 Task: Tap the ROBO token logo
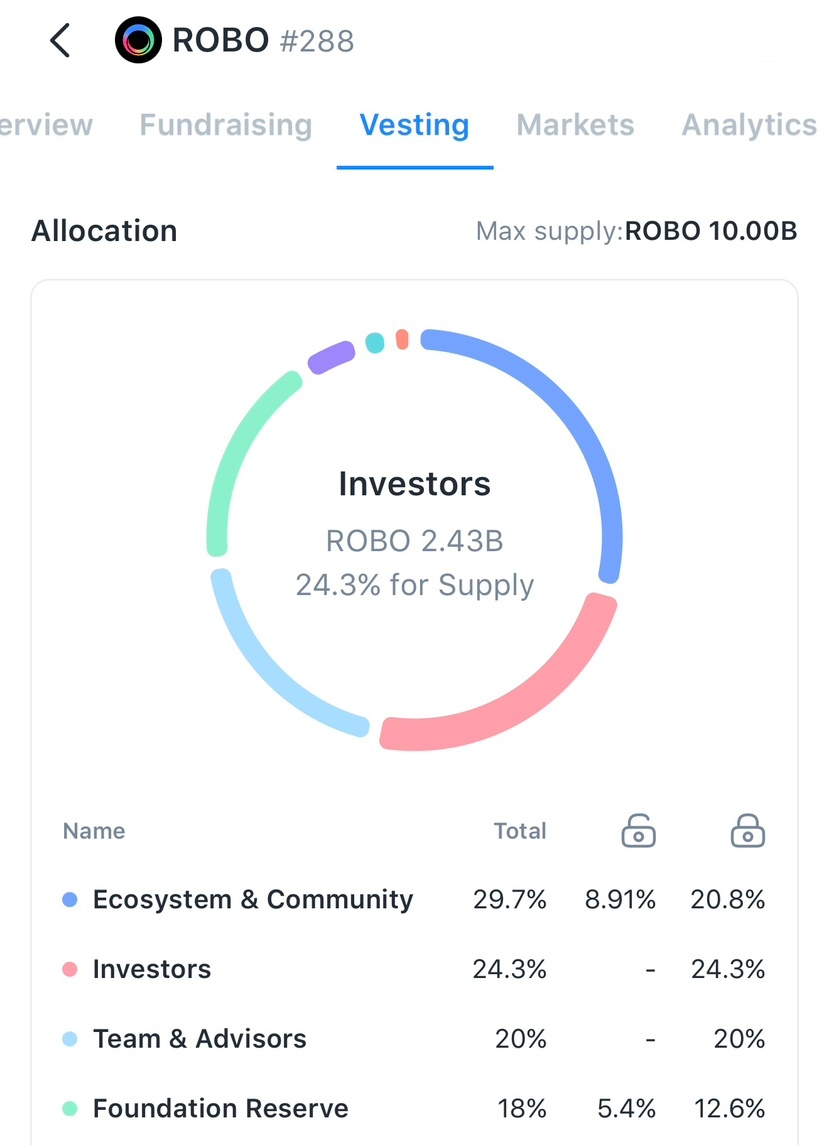pyautogui.click(x=138, y=41)
